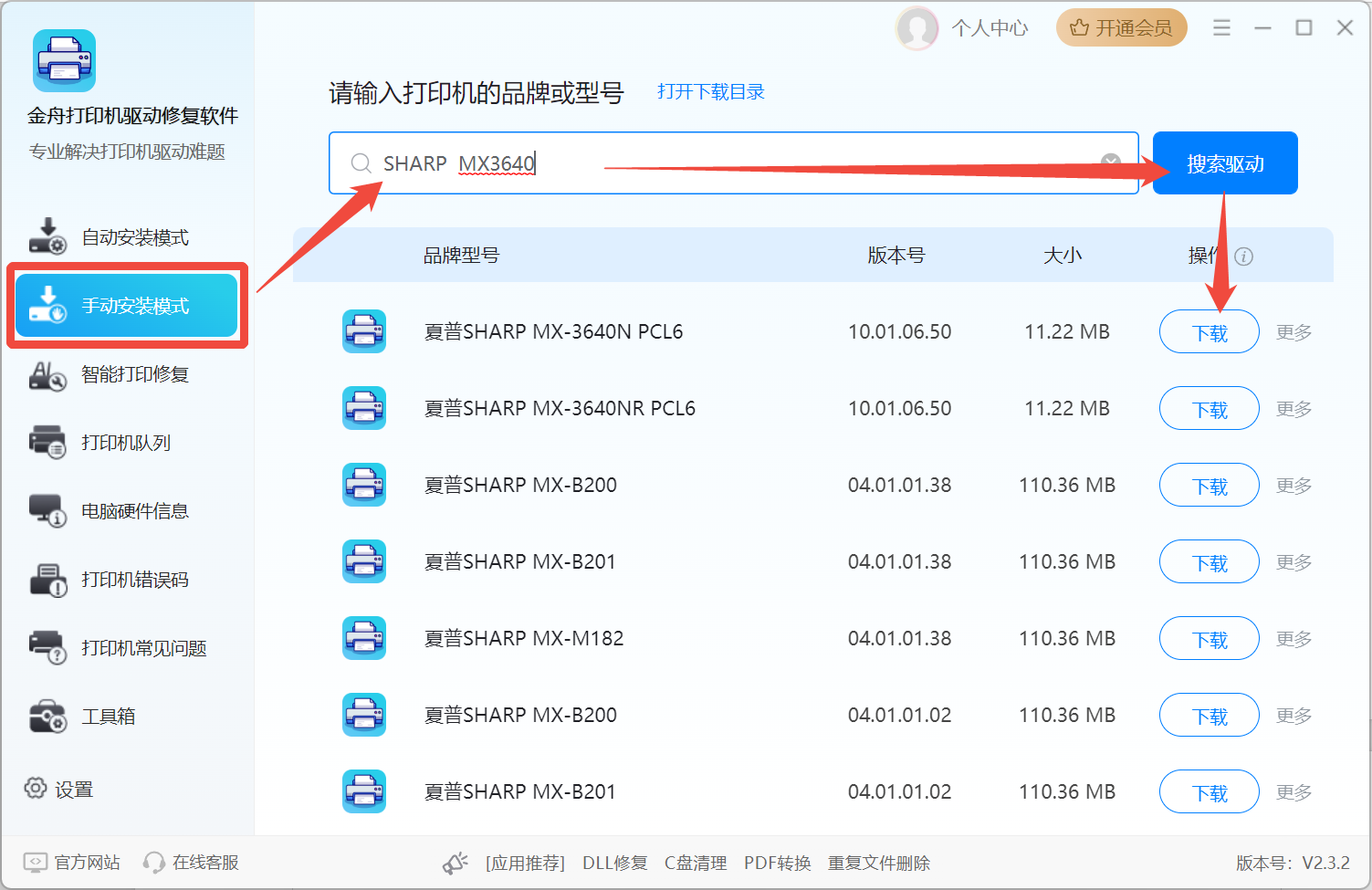
Task: Select 夏普SHARP MX-3640NR PCL6 text
Action: pos(560,408)
